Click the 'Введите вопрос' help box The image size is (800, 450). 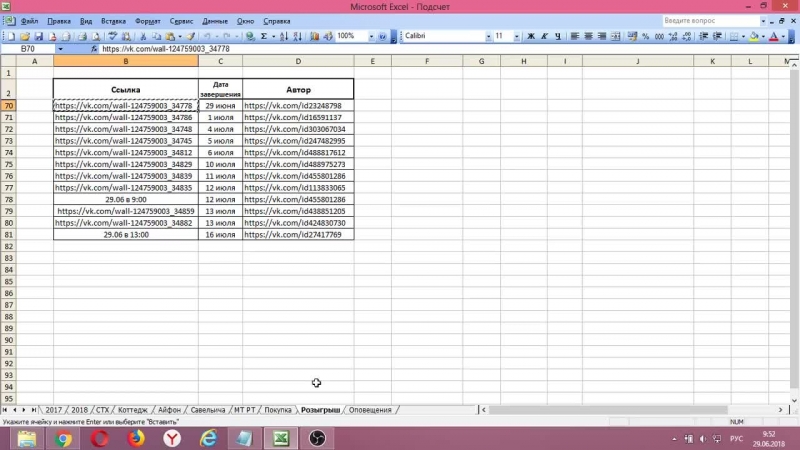tap(710, 21)
